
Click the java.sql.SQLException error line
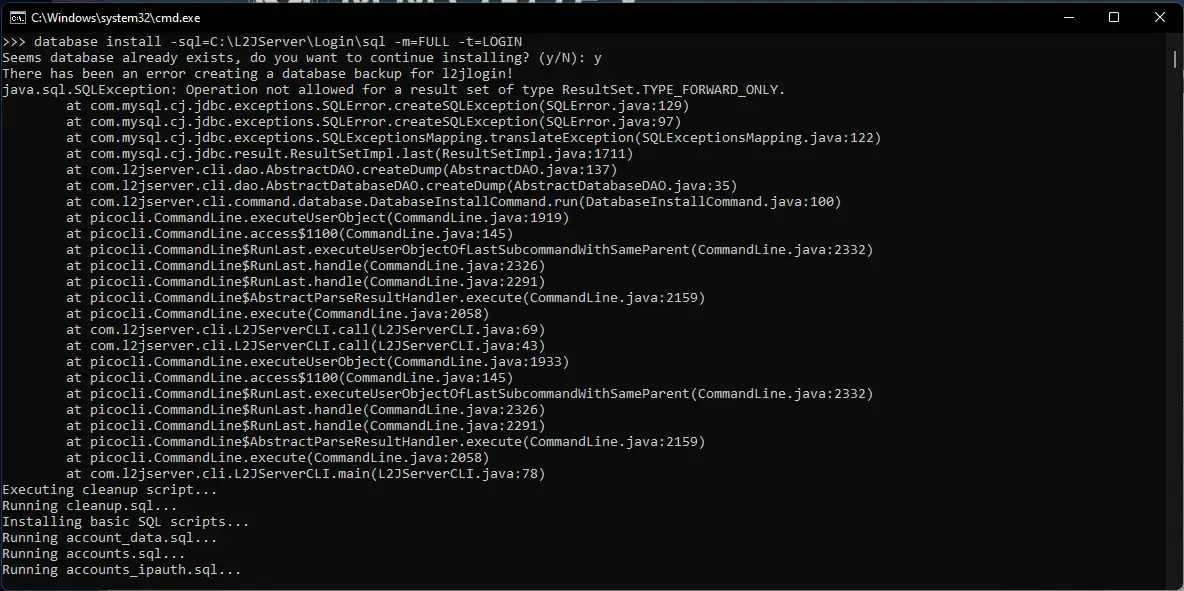pos(394,89)
